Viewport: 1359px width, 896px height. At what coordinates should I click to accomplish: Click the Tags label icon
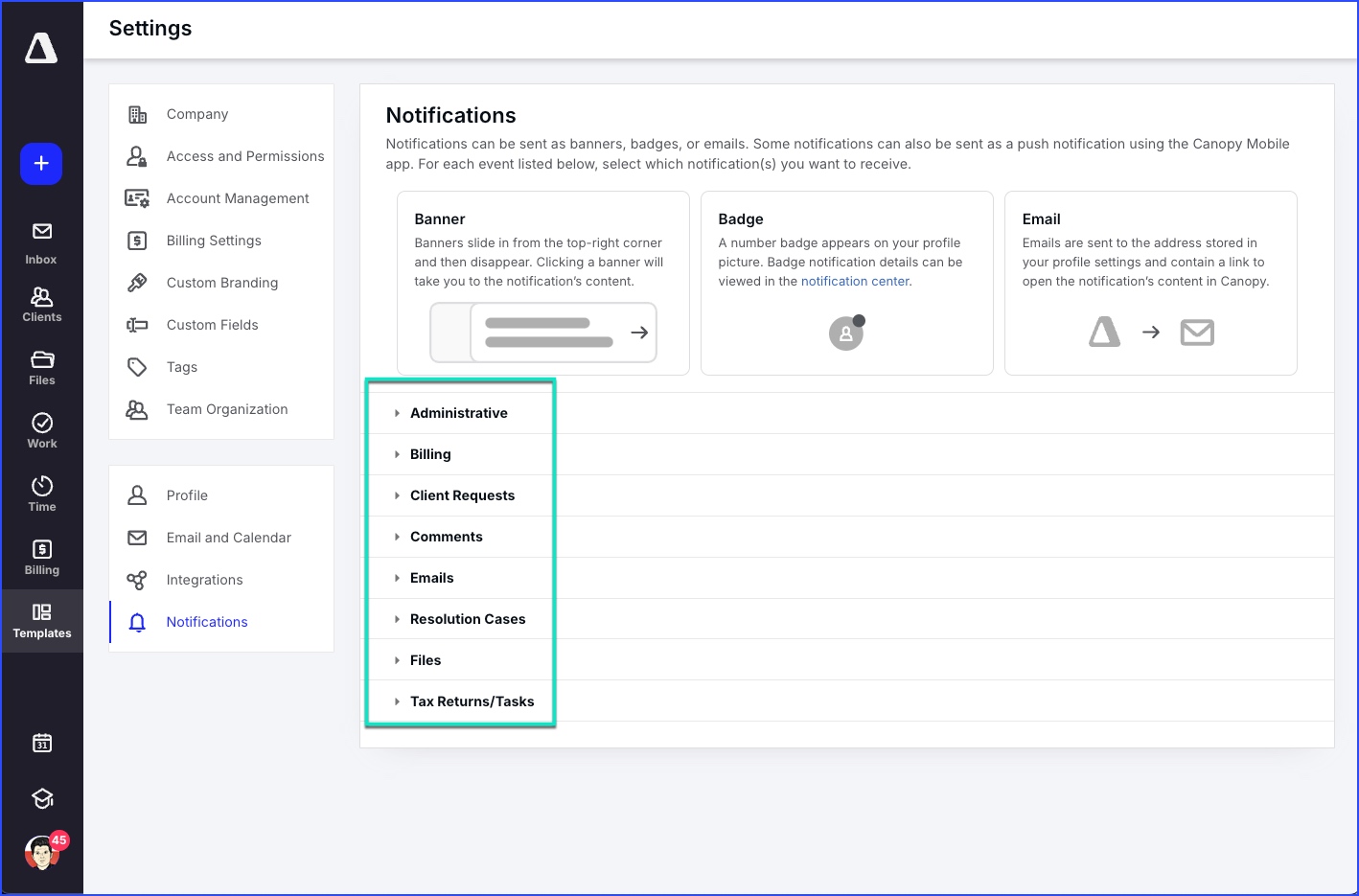137,367
